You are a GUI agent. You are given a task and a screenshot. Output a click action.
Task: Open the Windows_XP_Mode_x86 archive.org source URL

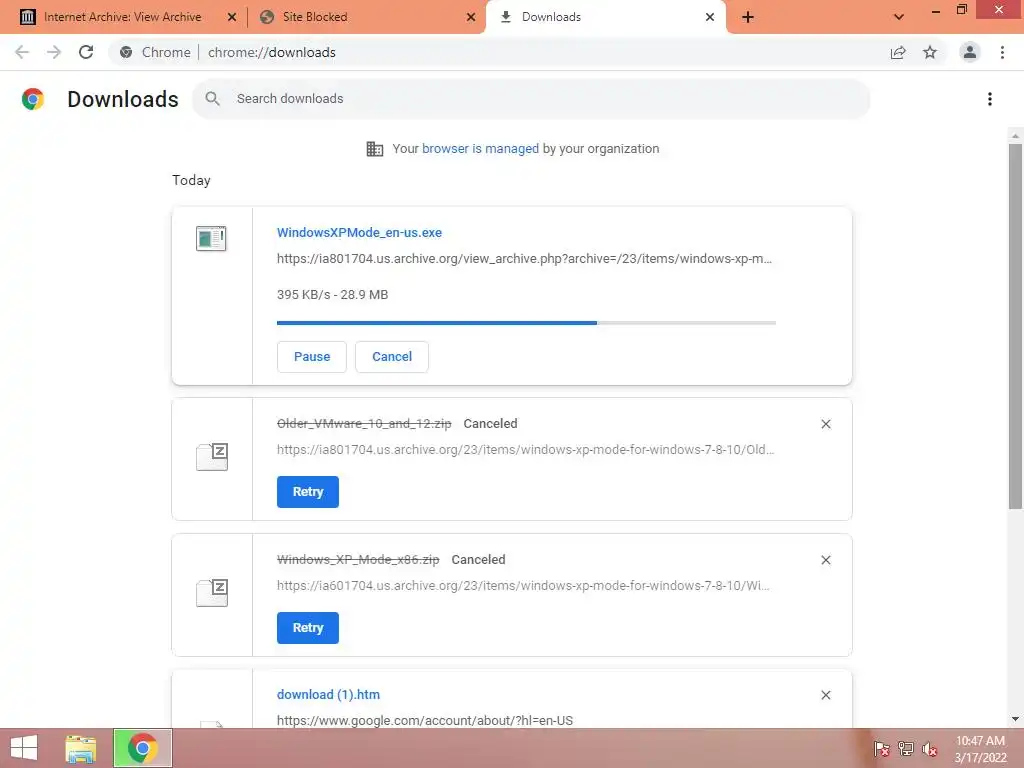523,585
